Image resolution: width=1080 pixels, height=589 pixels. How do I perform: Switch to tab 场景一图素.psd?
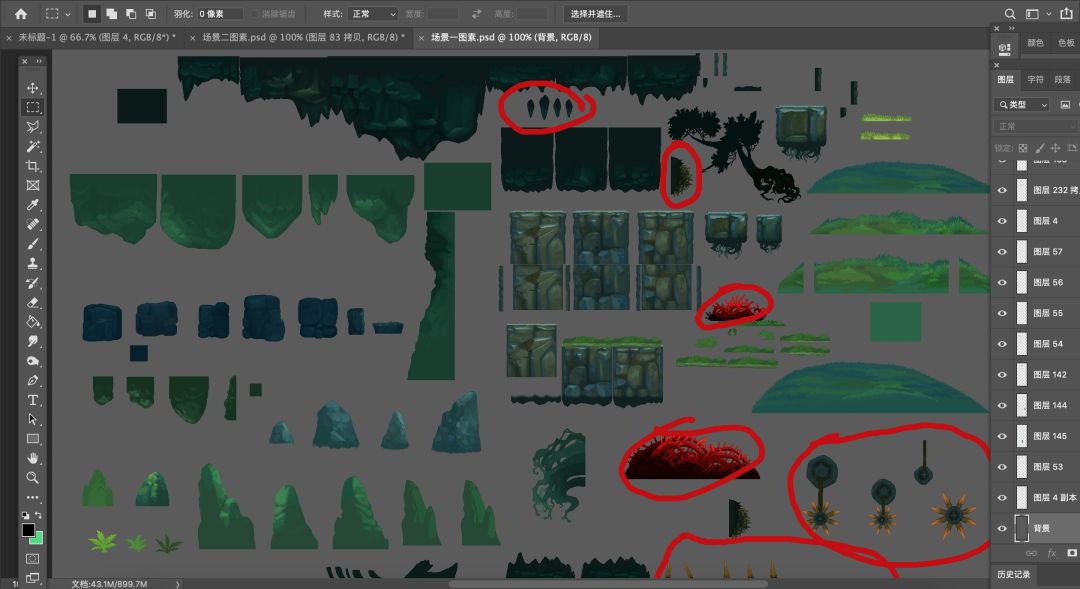(511, 37)
